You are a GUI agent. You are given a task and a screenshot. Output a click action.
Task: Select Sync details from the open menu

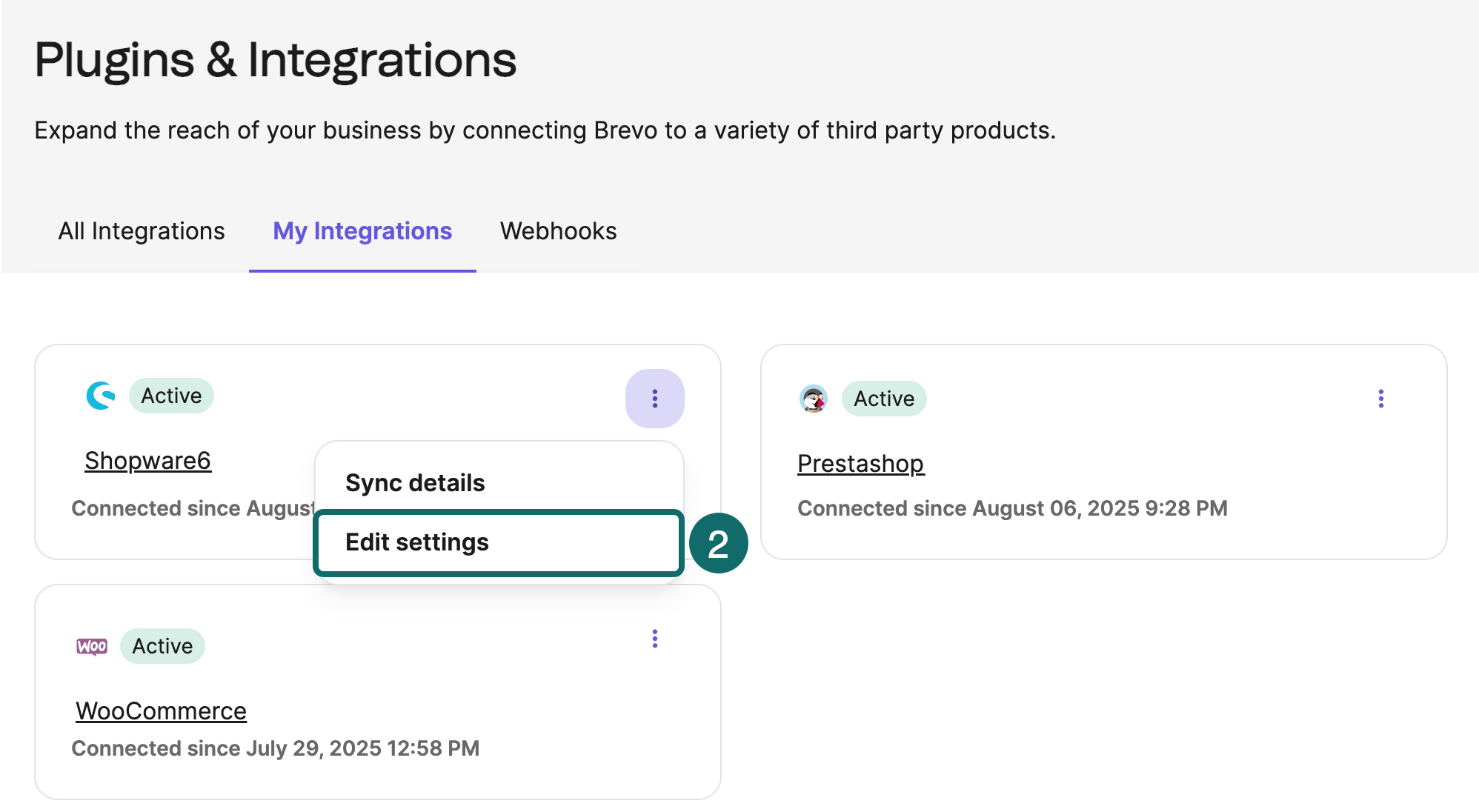tap(415, 482)
